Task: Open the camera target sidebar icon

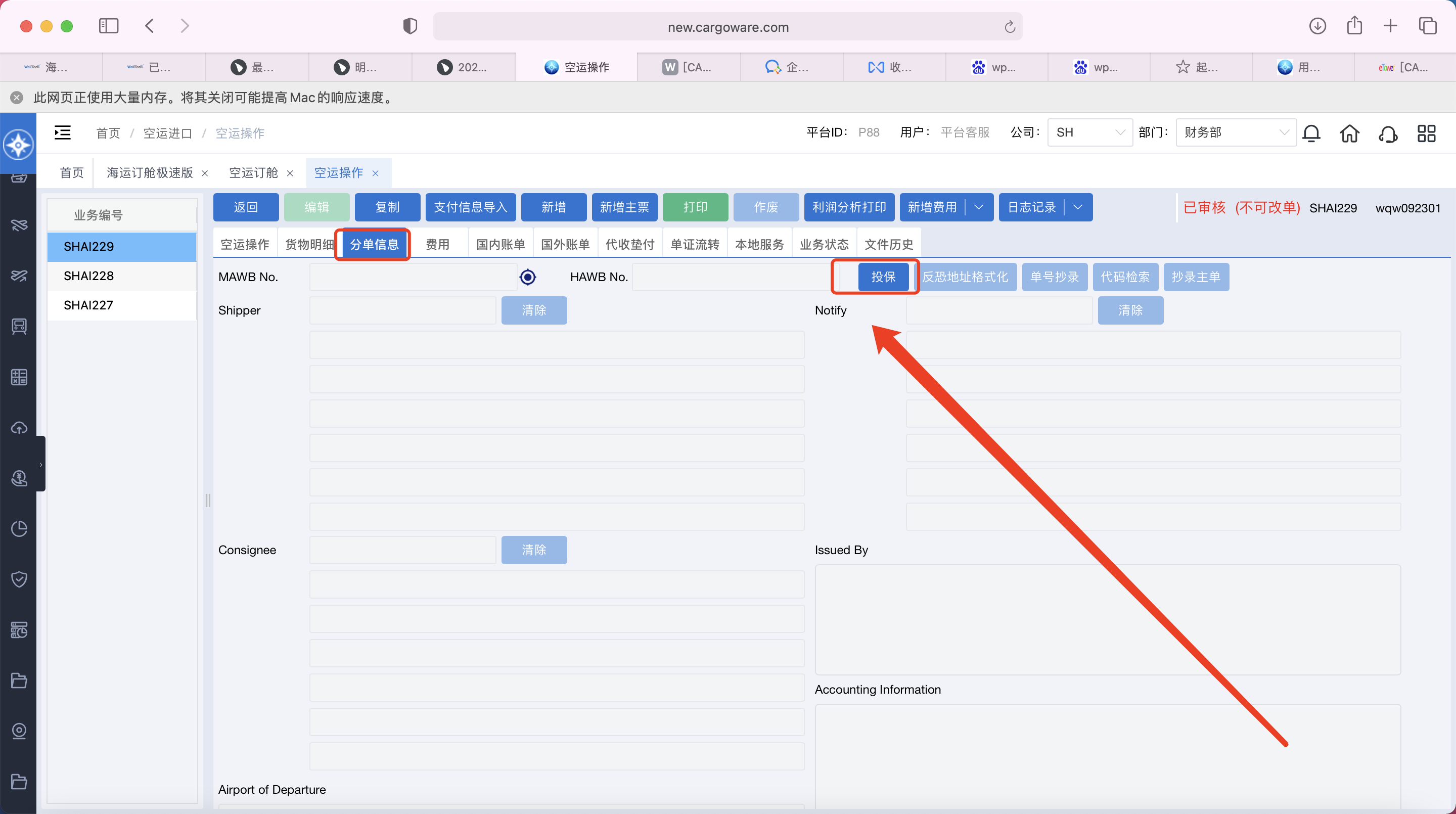Action: (19, 731)
